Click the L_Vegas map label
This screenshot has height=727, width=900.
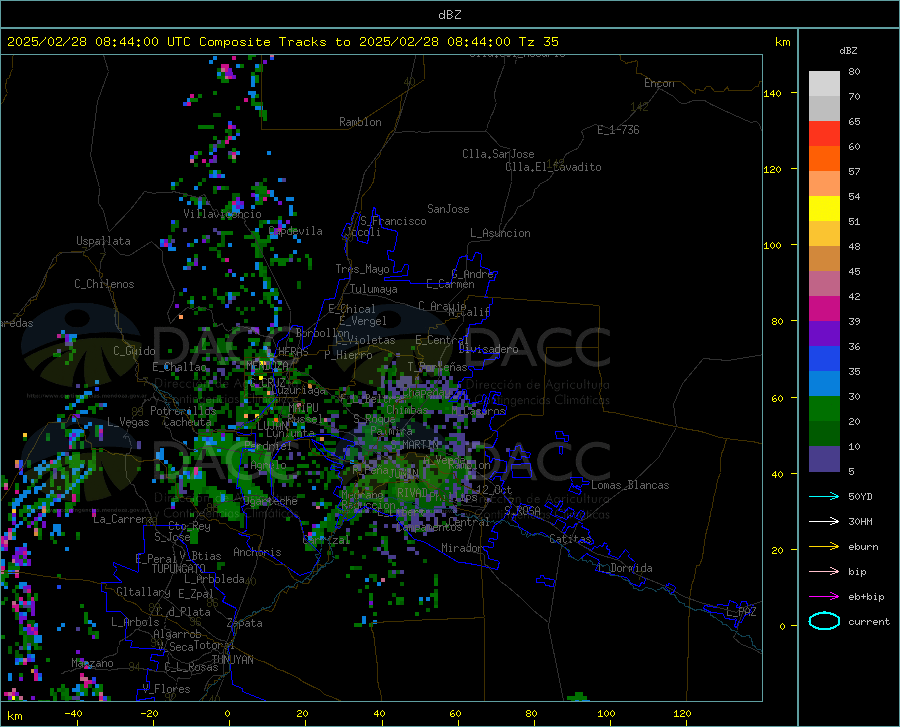click(128, 422)
